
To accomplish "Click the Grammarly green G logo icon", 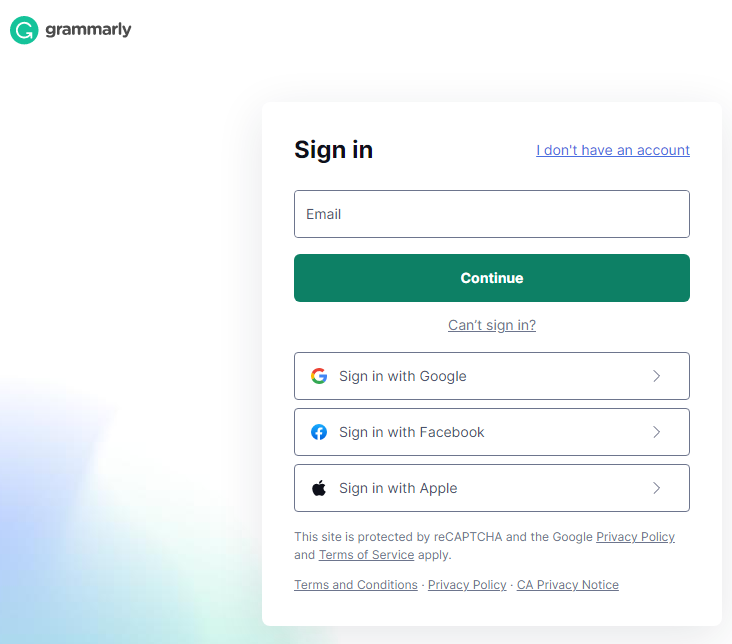I will pos(24,30).
